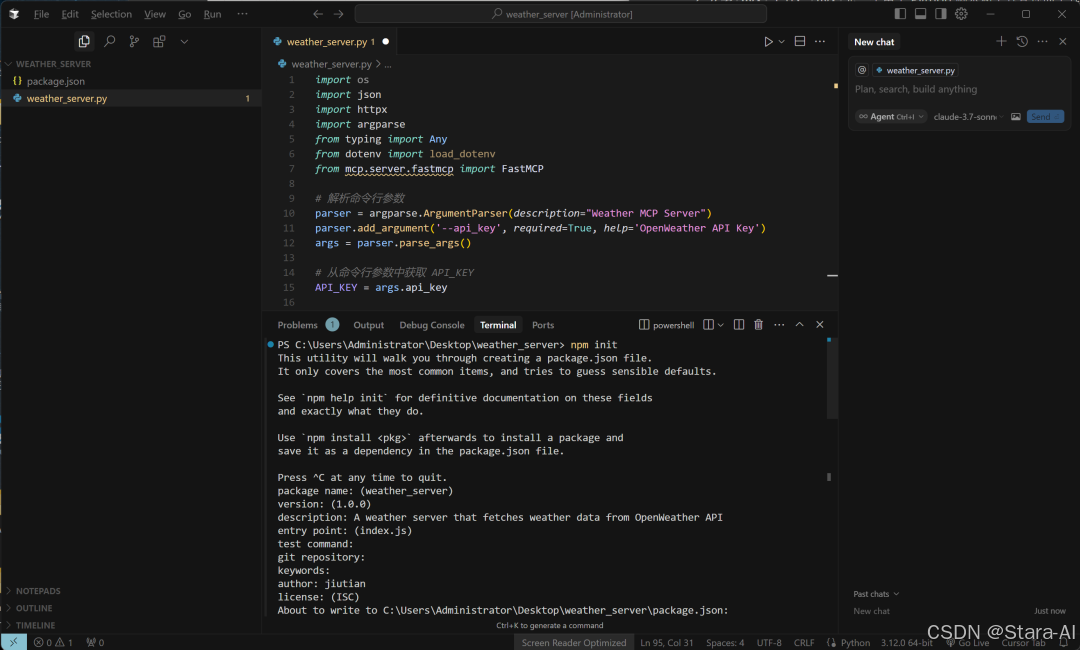Open the Run menu
The image size is (1080, 650).
pos(212,14)
